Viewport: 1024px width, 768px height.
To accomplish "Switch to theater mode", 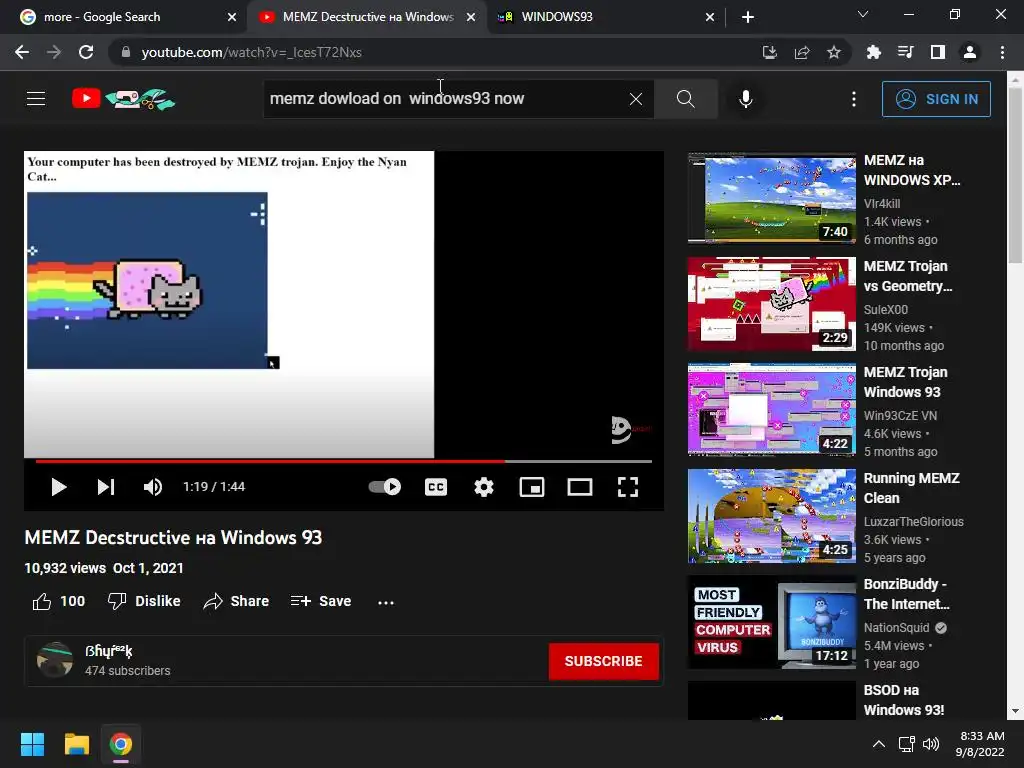I will tap(580, 487).
